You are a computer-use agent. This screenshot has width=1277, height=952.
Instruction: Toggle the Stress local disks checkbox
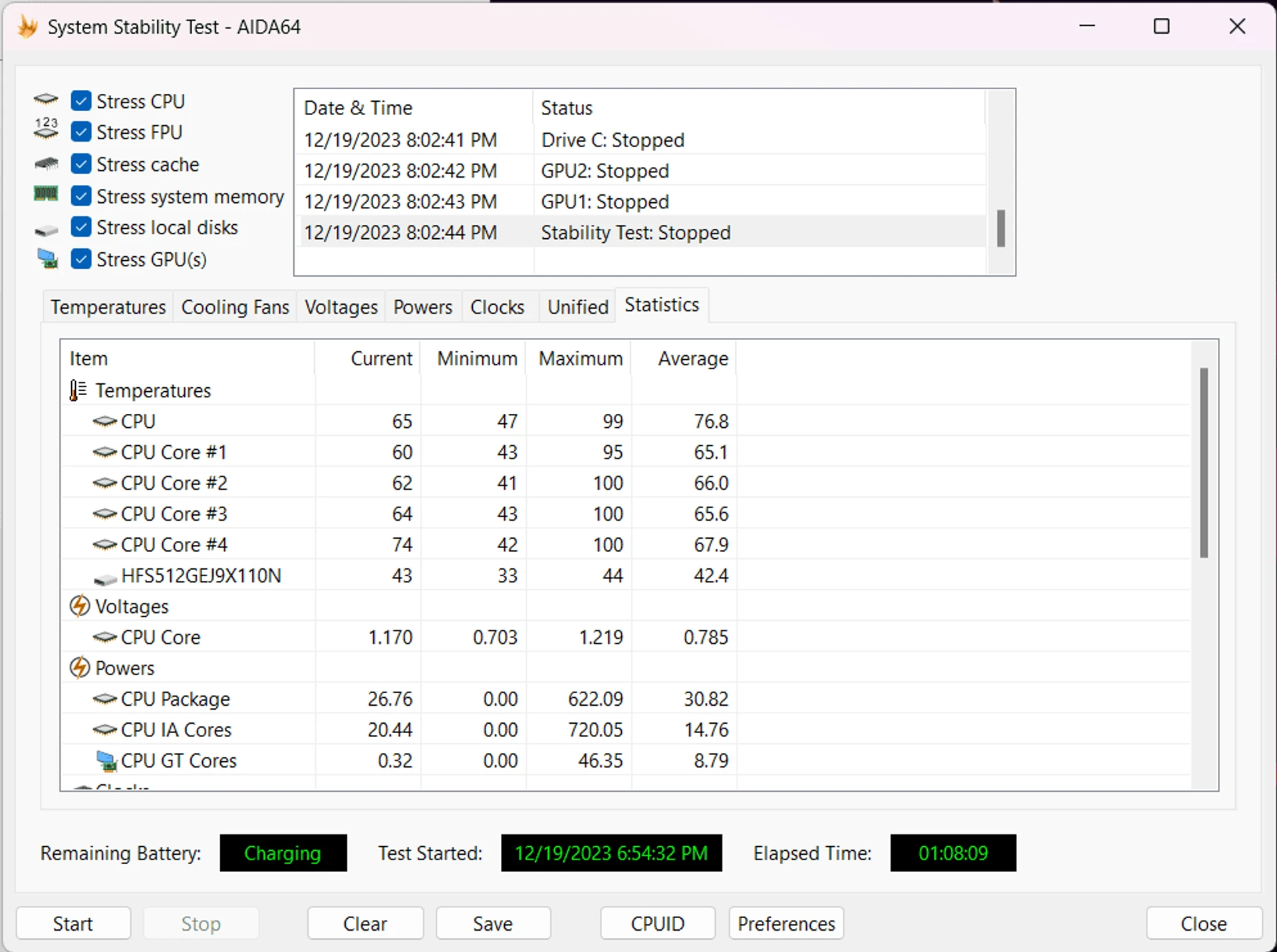(81, 227)
